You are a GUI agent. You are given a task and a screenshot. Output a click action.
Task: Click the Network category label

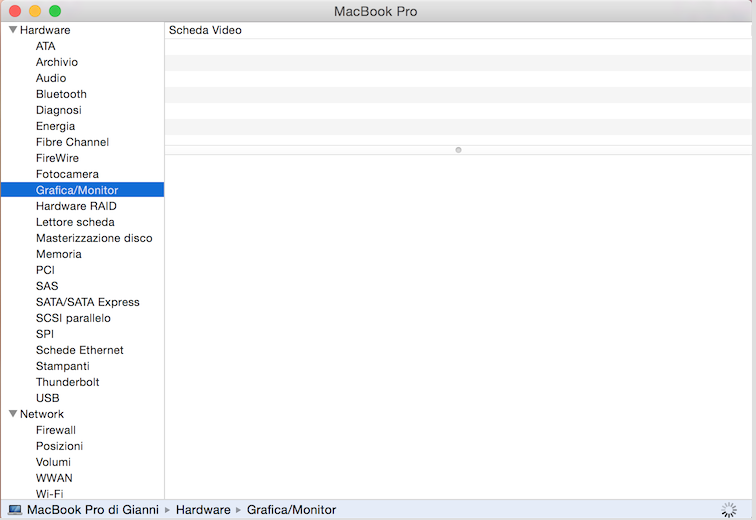(x=41, y=414)
